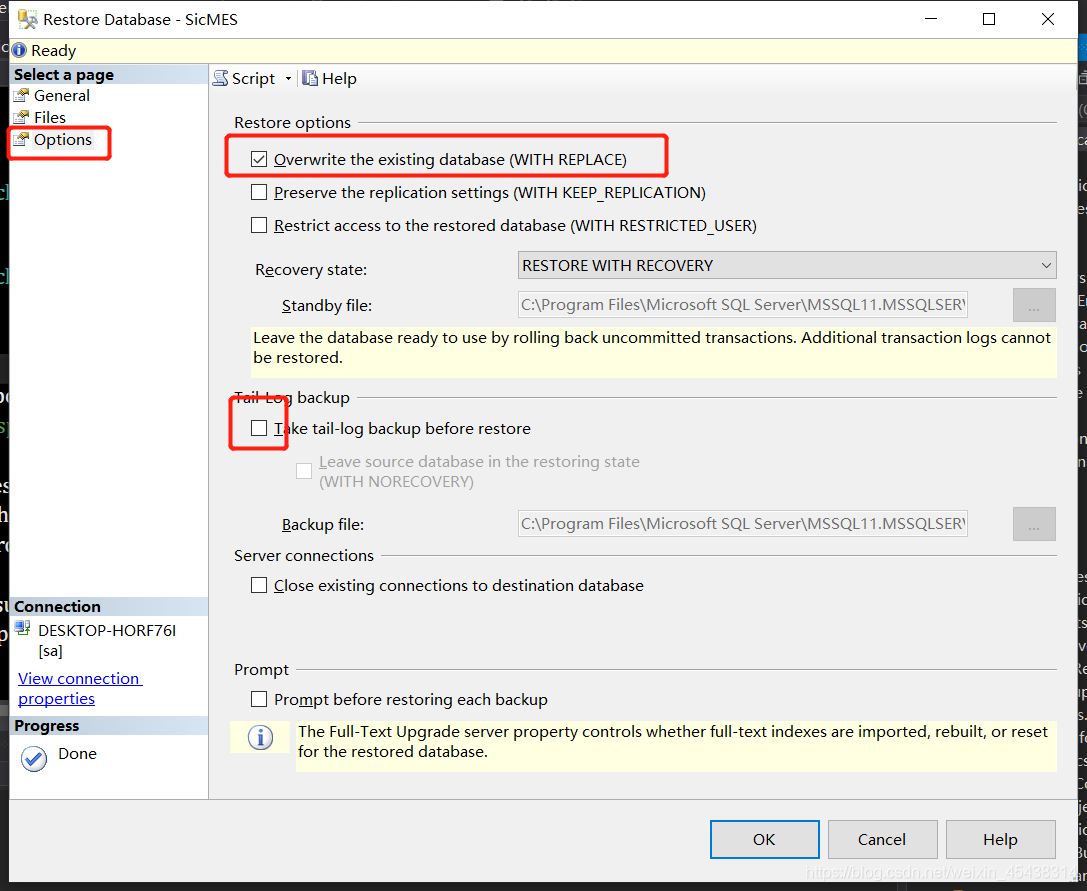The height and width of the screenshot is (891, 1087).
Task: Click the DESKTOP-HORF76I server name
Action: click(x=107, y=630)
